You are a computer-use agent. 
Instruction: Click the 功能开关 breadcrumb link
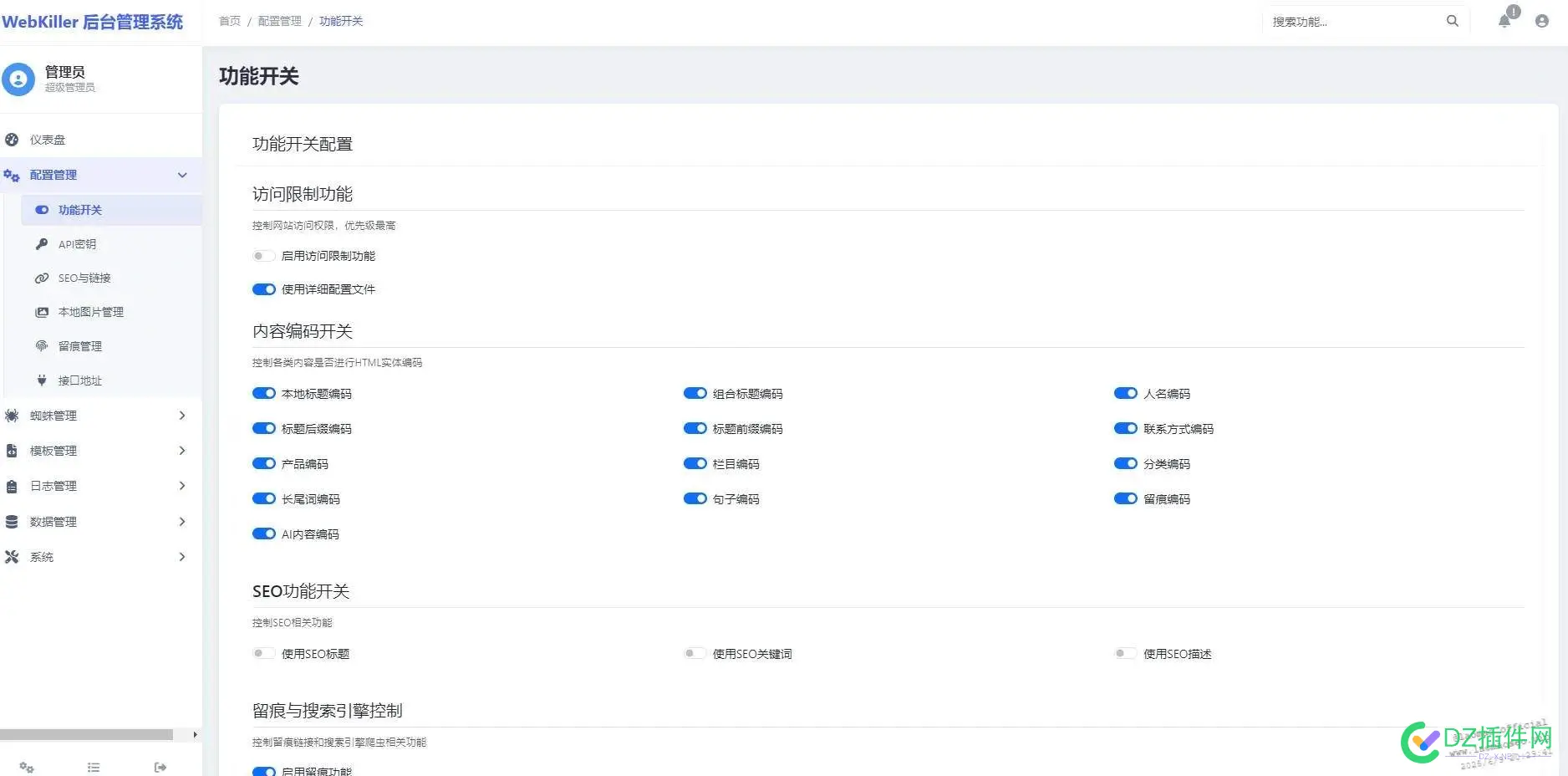click(341, 21)
